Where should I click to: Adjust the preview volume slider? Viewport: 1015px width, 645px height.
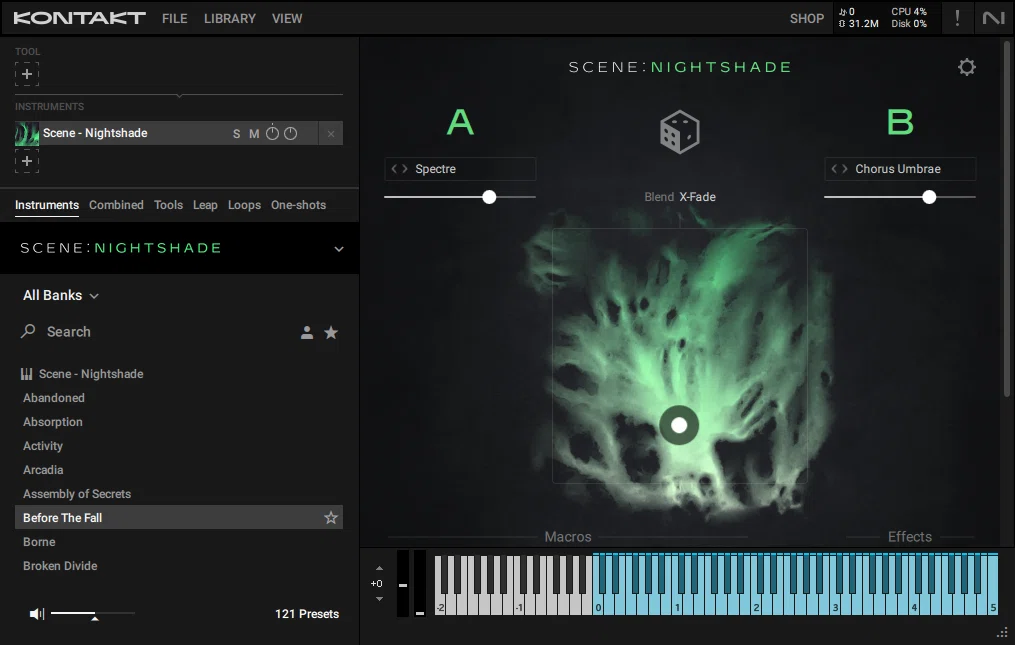tap(93, 613)
